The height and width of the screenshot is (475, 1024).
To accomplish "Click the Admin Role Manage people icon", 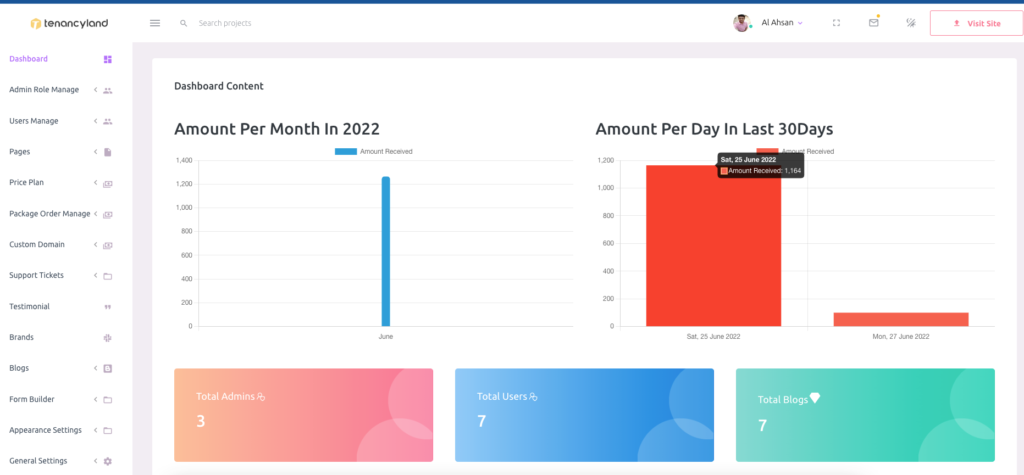I will coord(108,91).
